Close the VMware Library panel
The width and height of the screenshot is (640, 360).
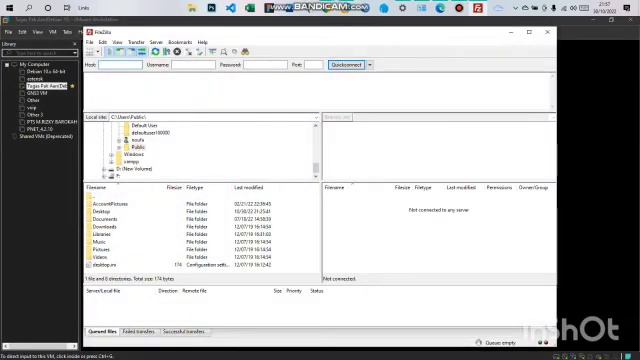(x=75, y=44)
